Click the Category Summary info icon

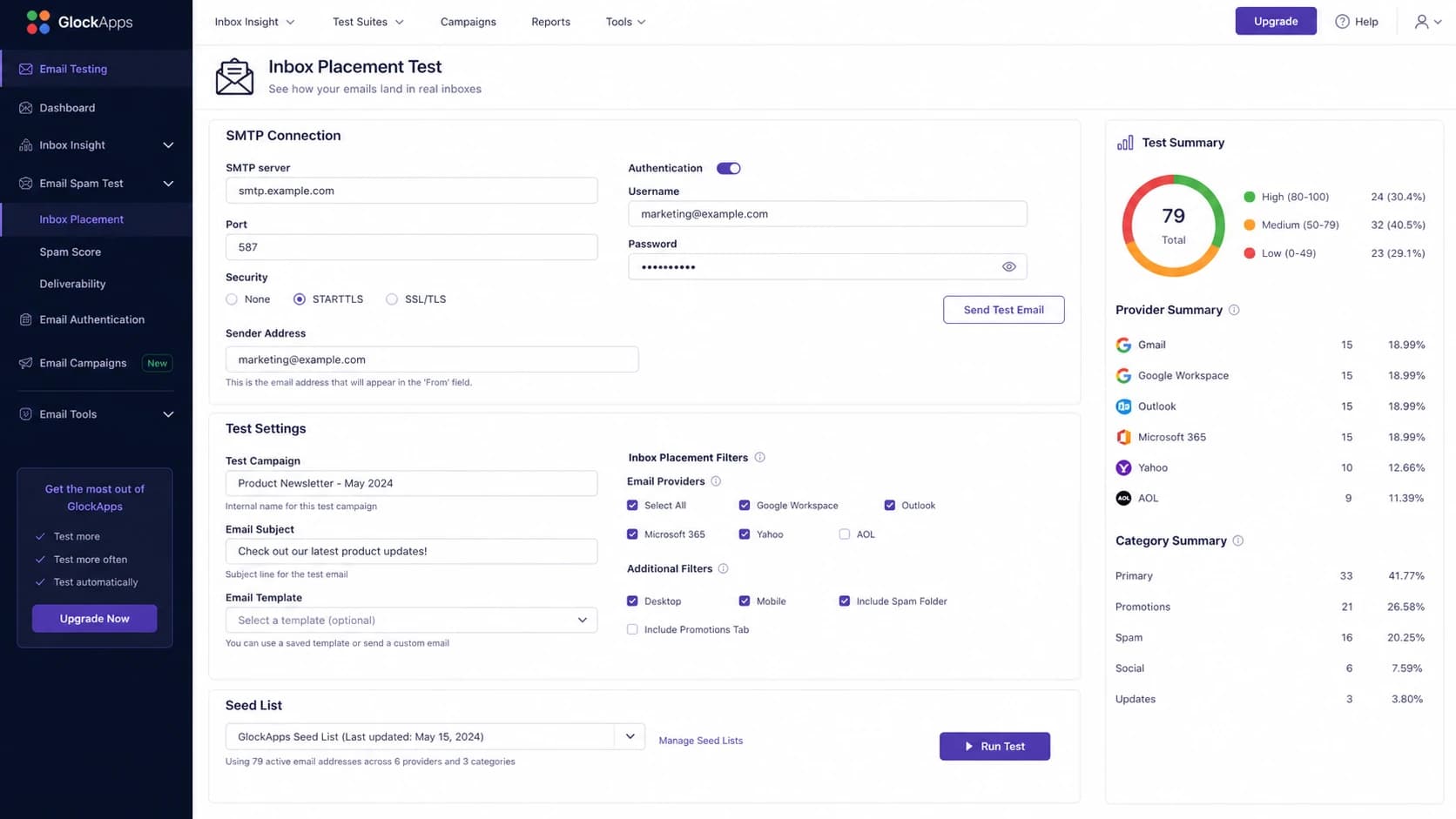1238,540
